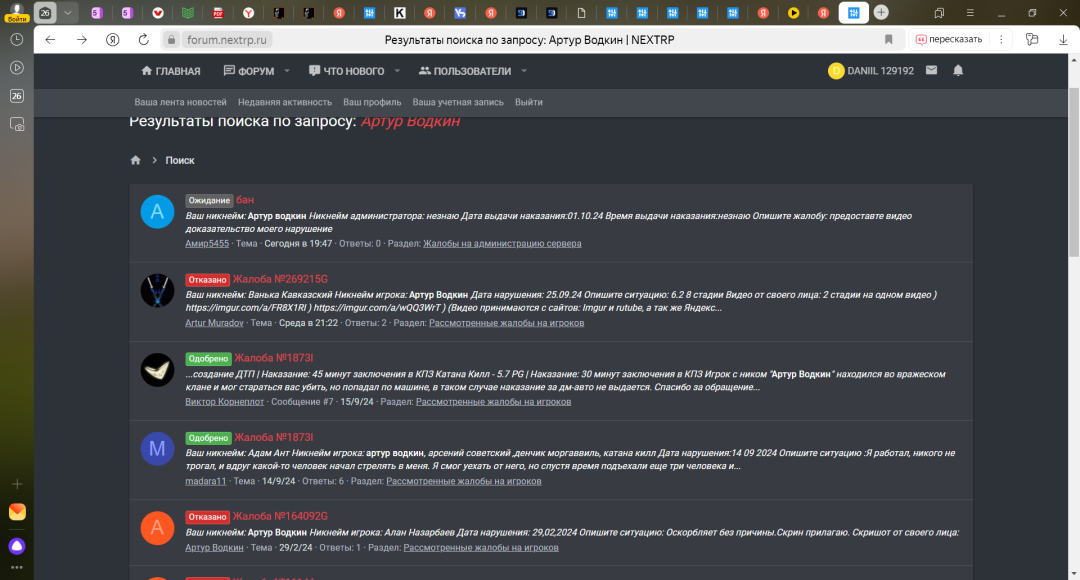Open thread Жалоба №164092G
The width and height of the screenshot is (1080, 580).
click(x=280, y=516)
